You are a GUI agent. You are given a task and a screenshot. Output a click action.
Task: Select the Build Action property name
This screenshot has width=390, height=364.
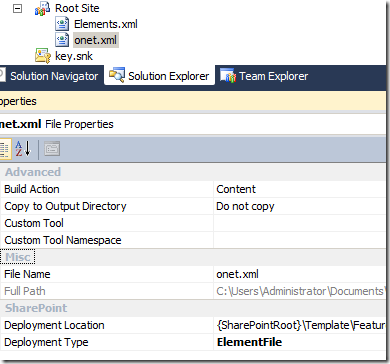[x=32, y=189]
